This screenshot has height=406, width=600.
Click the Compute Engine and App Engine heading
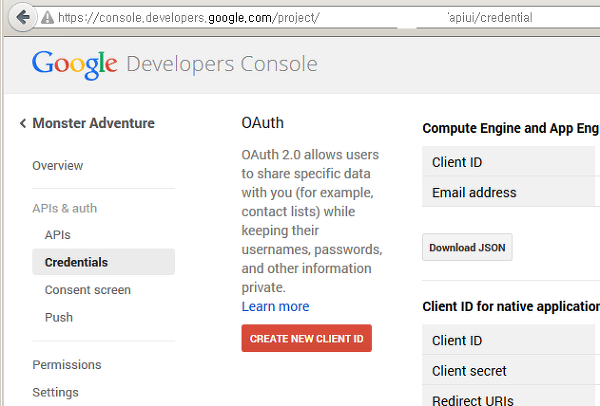(511, 128)
